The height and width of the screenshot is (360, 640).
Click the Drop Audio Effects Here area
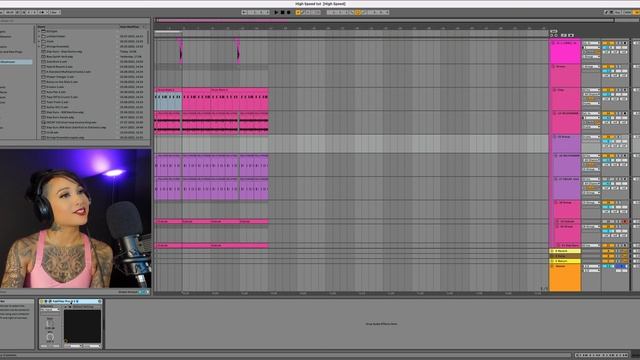tap(381, 324)
